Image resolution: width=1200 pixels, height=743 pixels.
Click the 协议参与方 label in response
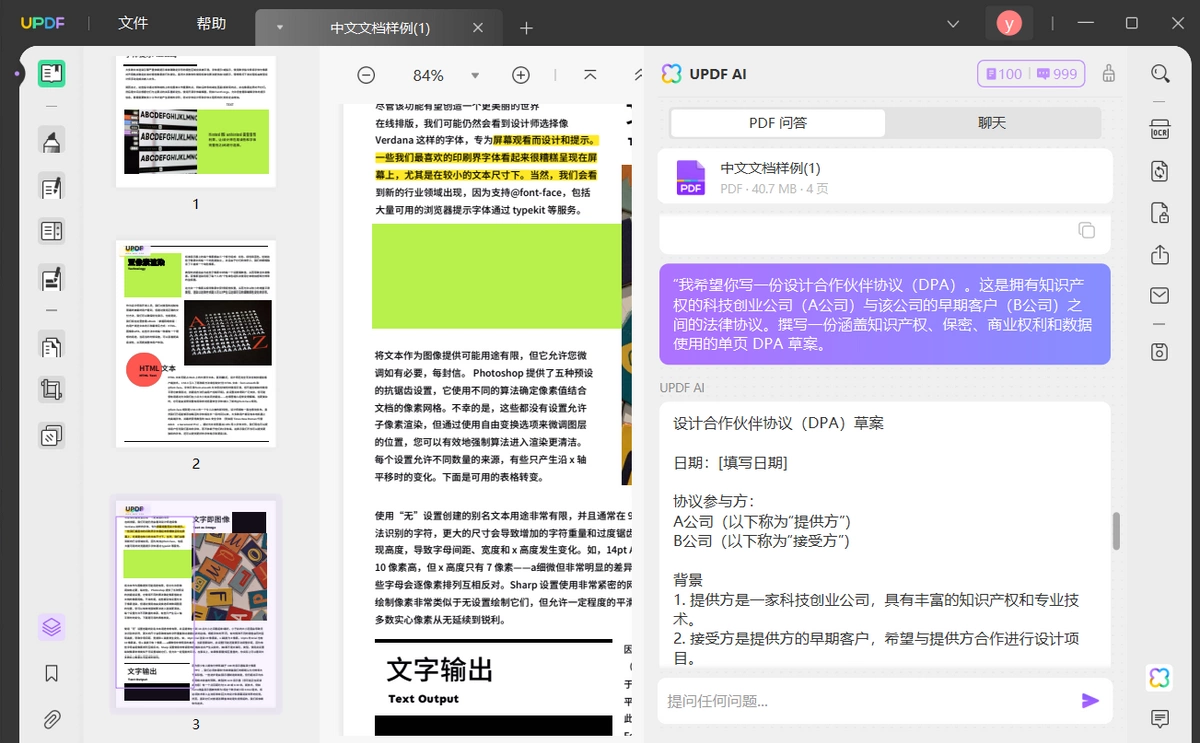coord(714,501)
